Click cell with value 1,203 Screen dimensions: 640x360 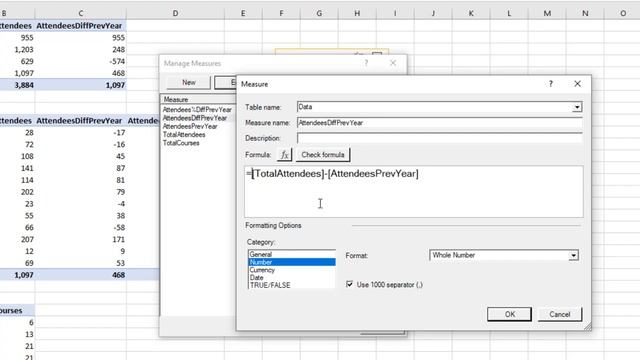coord(17,49)
